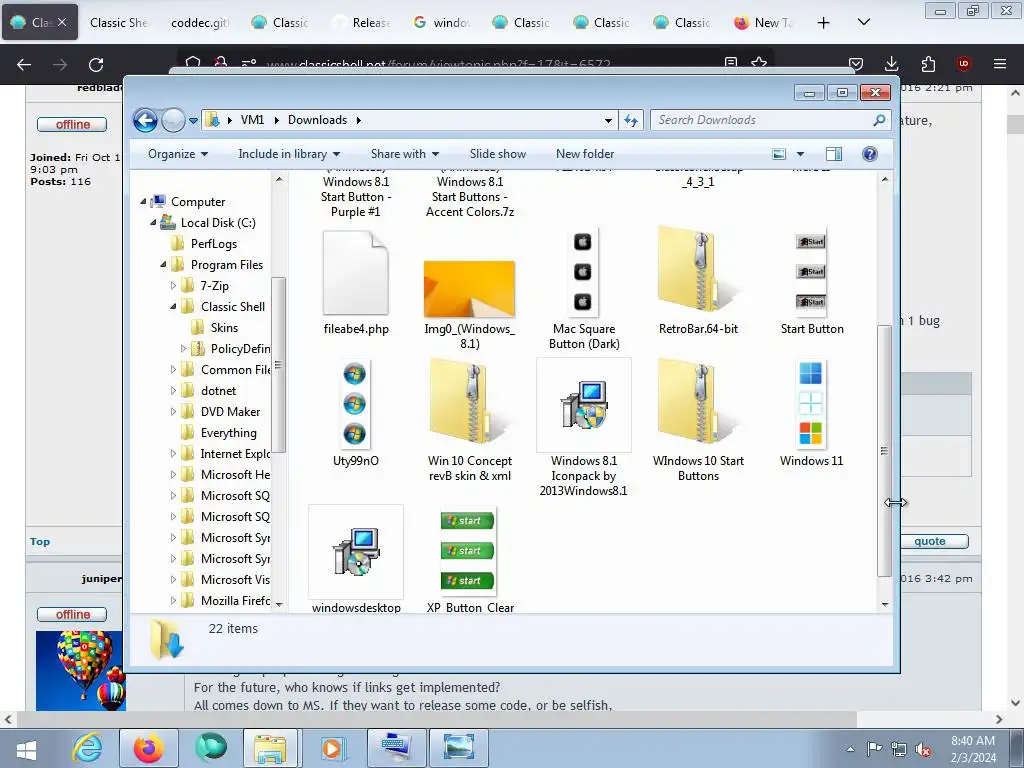This screenshot has height=768, width=1024.
Task: Select the WIndows 10 Start Buttons zip
Action: pos(697,402)
